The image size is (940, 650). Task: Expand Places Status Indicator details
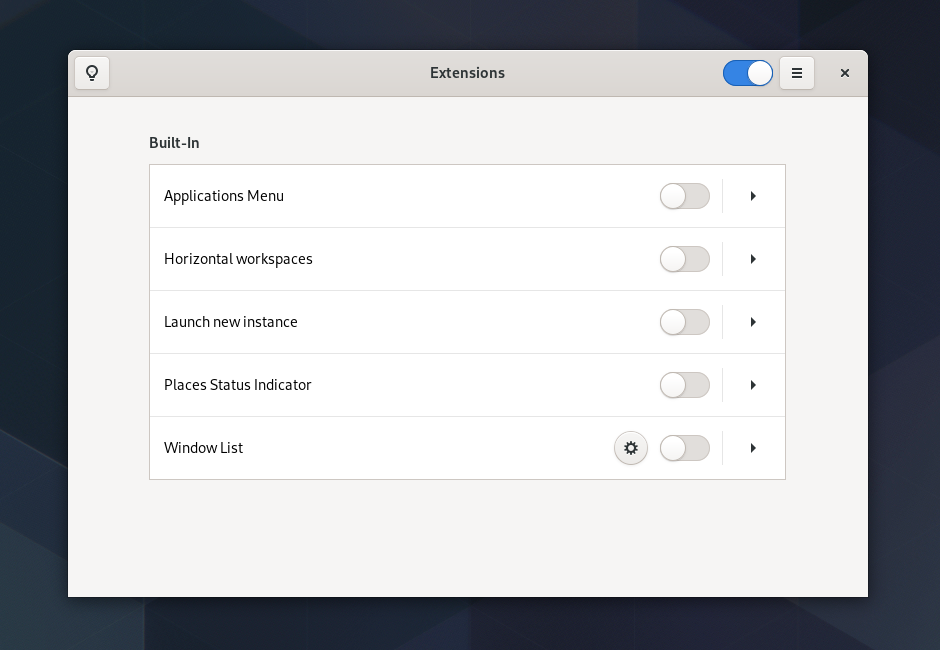pos(753,384)
